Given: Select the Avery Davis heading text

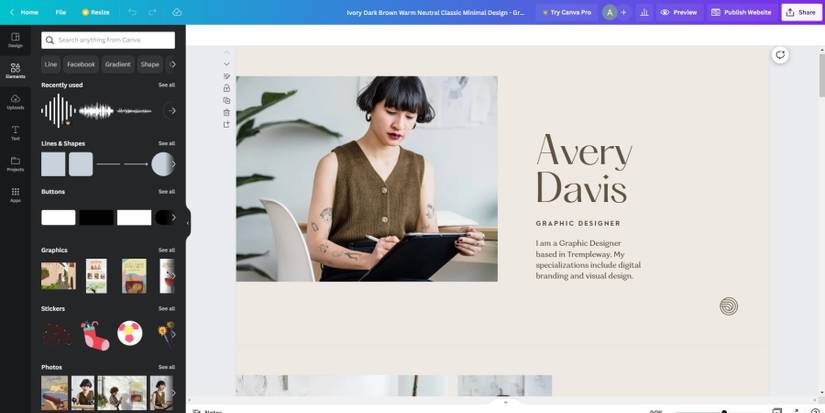Looking at the screenshot, I should click(583, 168).
